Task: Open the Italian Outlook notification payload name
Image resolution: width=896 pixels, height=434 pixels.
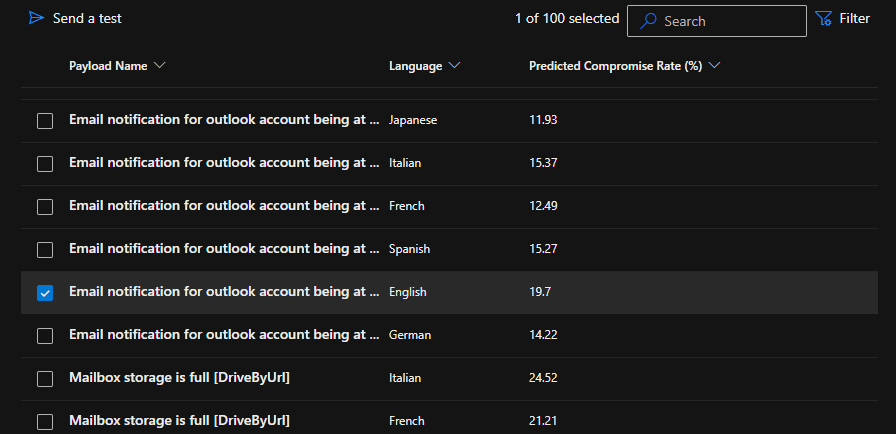Action: tap(223, 162)
